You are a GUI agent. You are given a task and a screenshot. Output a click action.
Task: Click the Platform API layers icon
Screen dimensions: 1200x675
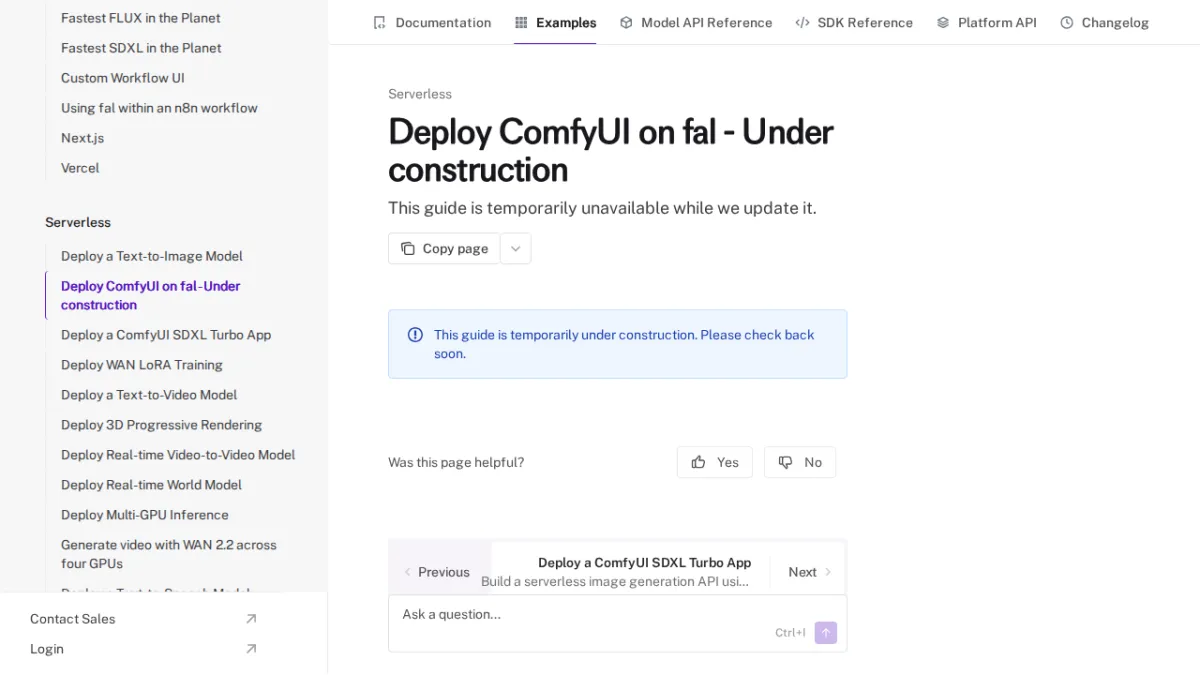pyautogui.click(x=943, y=22)
